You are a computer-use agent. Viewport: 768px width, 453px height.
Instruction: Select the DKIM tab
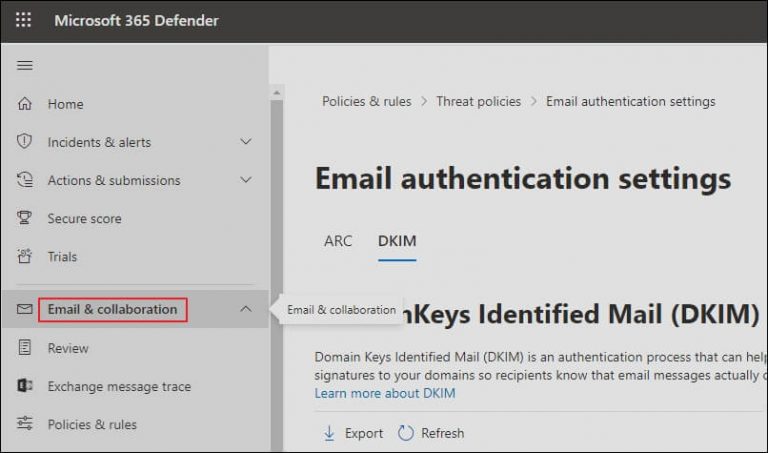pos(397,241)
